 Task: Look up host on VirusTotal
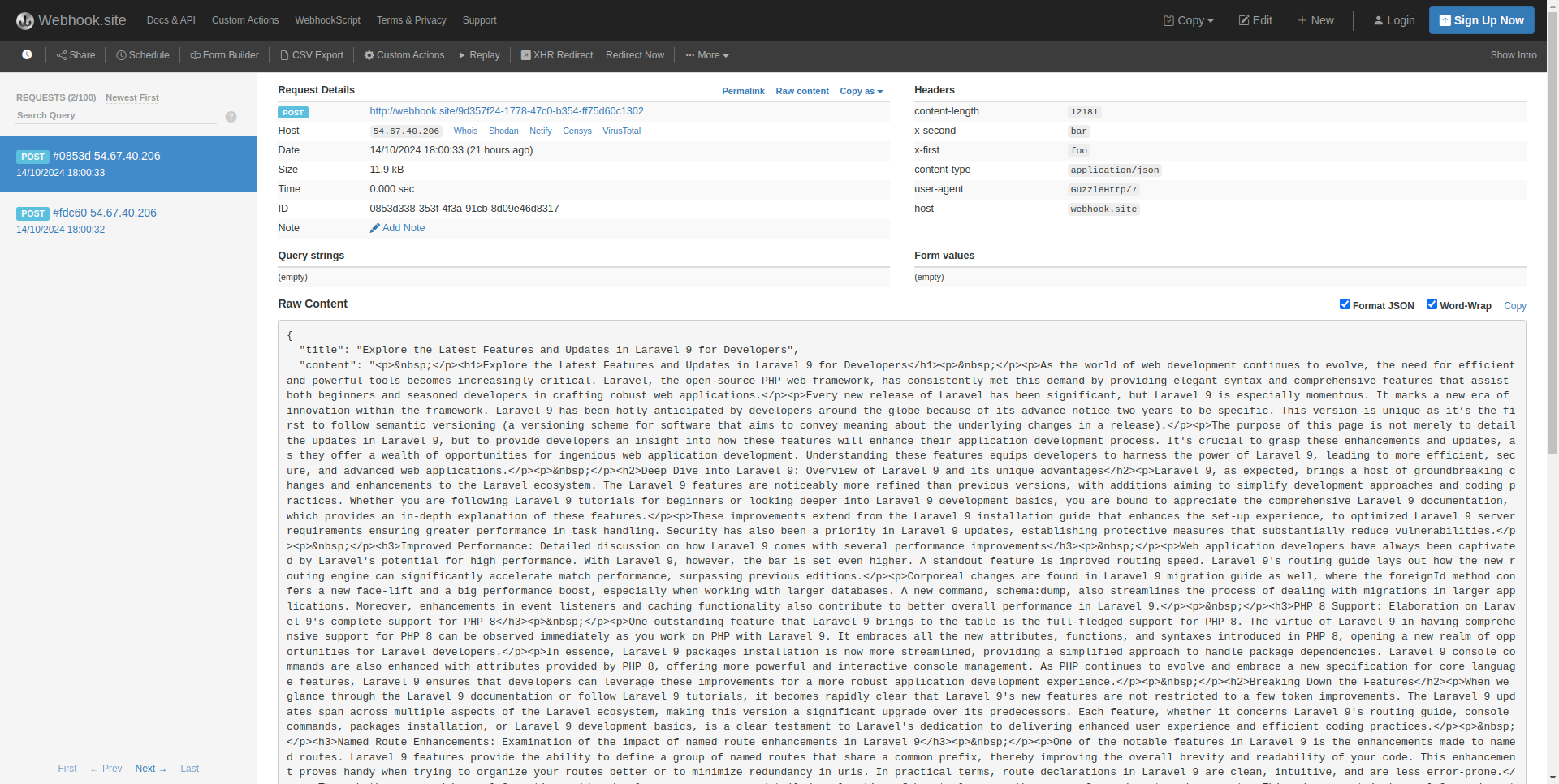[621, 131]
